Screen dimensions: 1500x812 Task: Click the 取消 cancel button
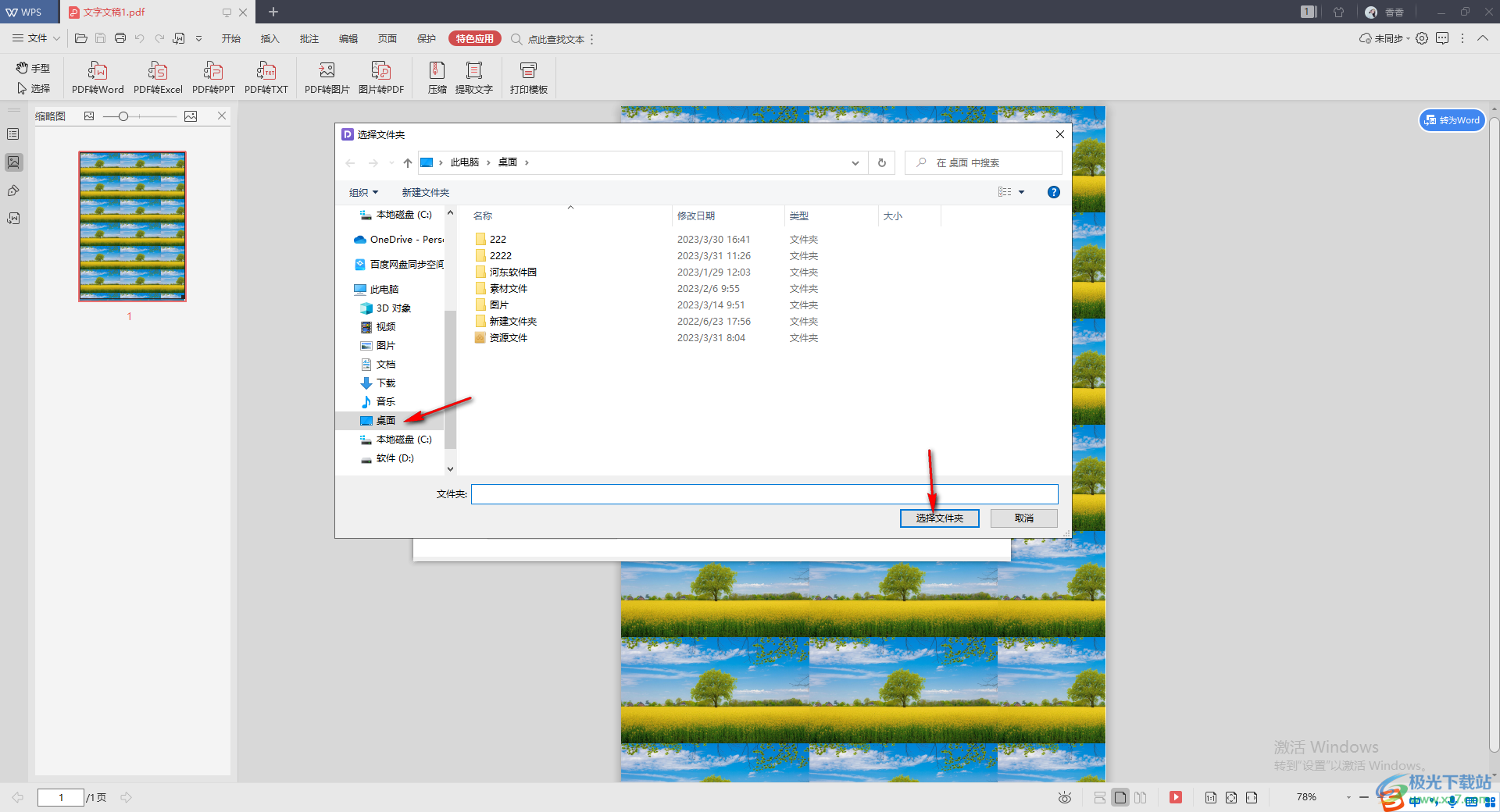tap(1024, 518)
